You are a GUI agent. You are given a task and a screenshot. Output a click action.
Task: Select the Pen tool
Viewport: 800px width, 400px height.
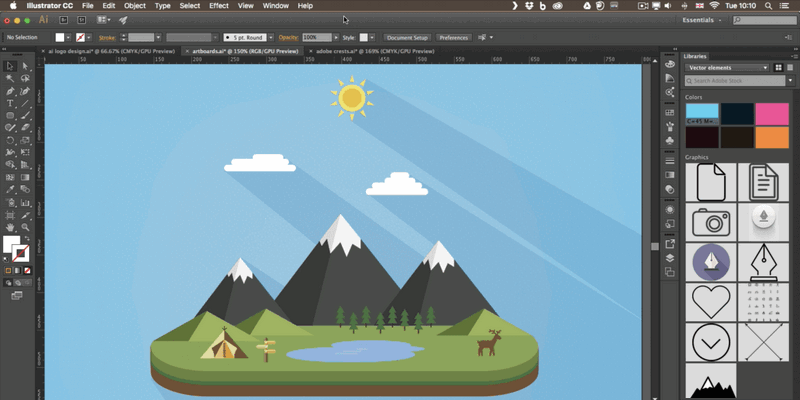tap(10, 91)
